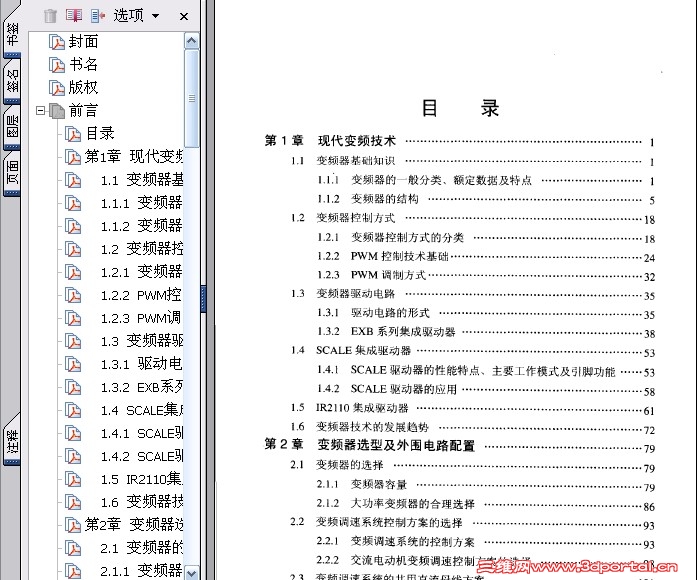Click contents line 第1章 现代变频技术

[460, 141]
